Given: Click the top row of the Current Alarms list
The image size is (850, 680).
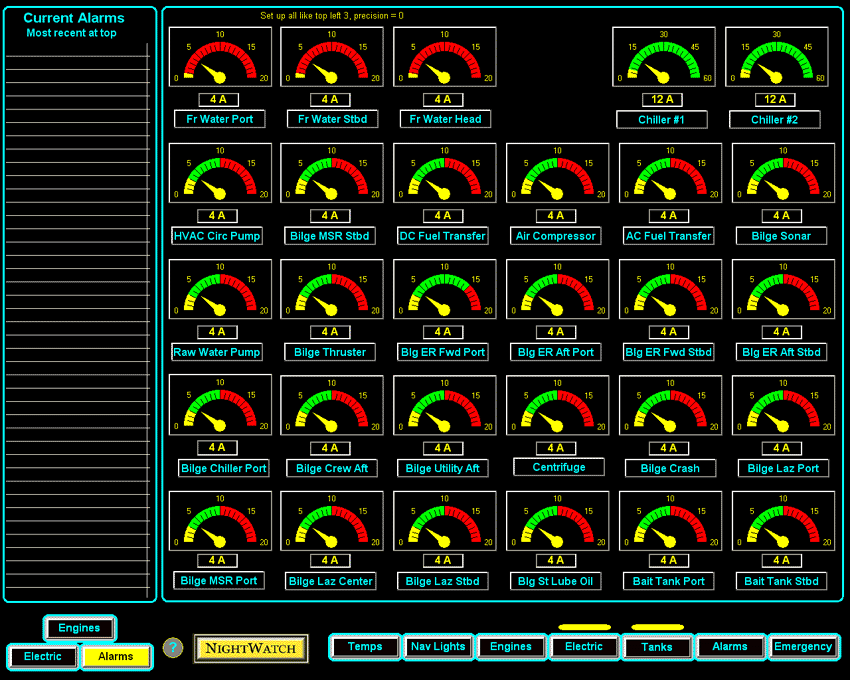Looking at the screenshot, I should (79, 52).
